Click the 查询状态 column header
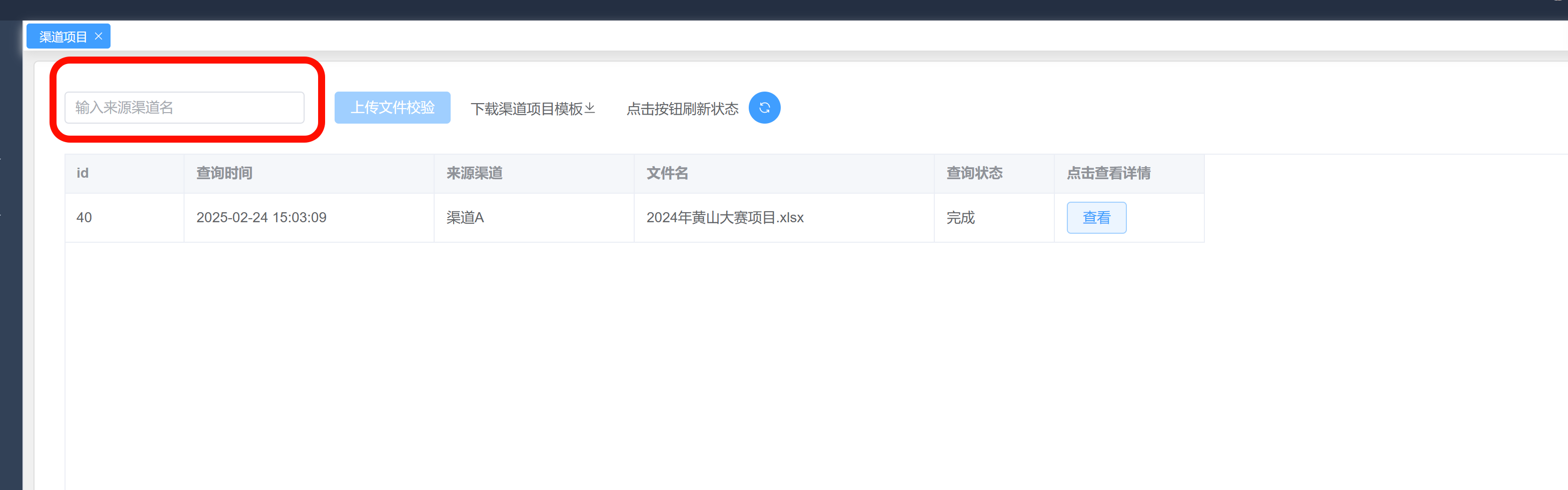Screen dimensions: 1568x490 (974, 173)
